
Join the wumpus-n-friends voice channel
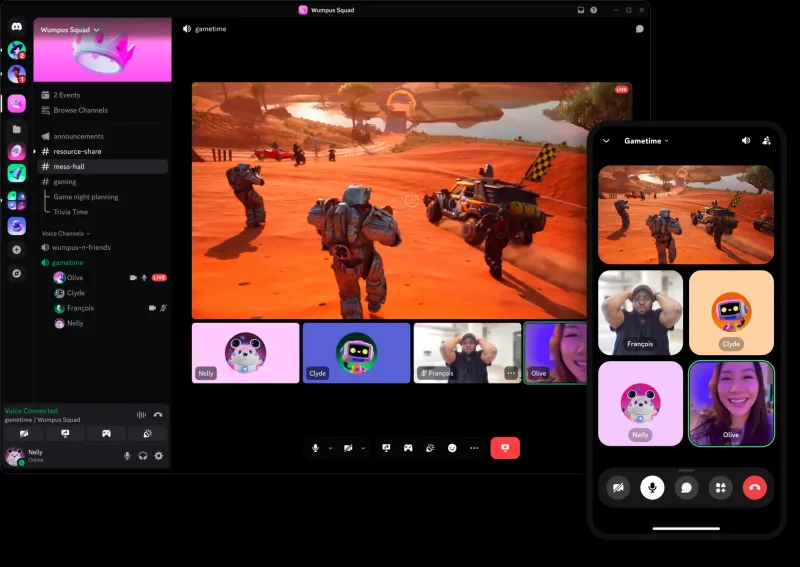pyautogui.click(x=103, y=248)
